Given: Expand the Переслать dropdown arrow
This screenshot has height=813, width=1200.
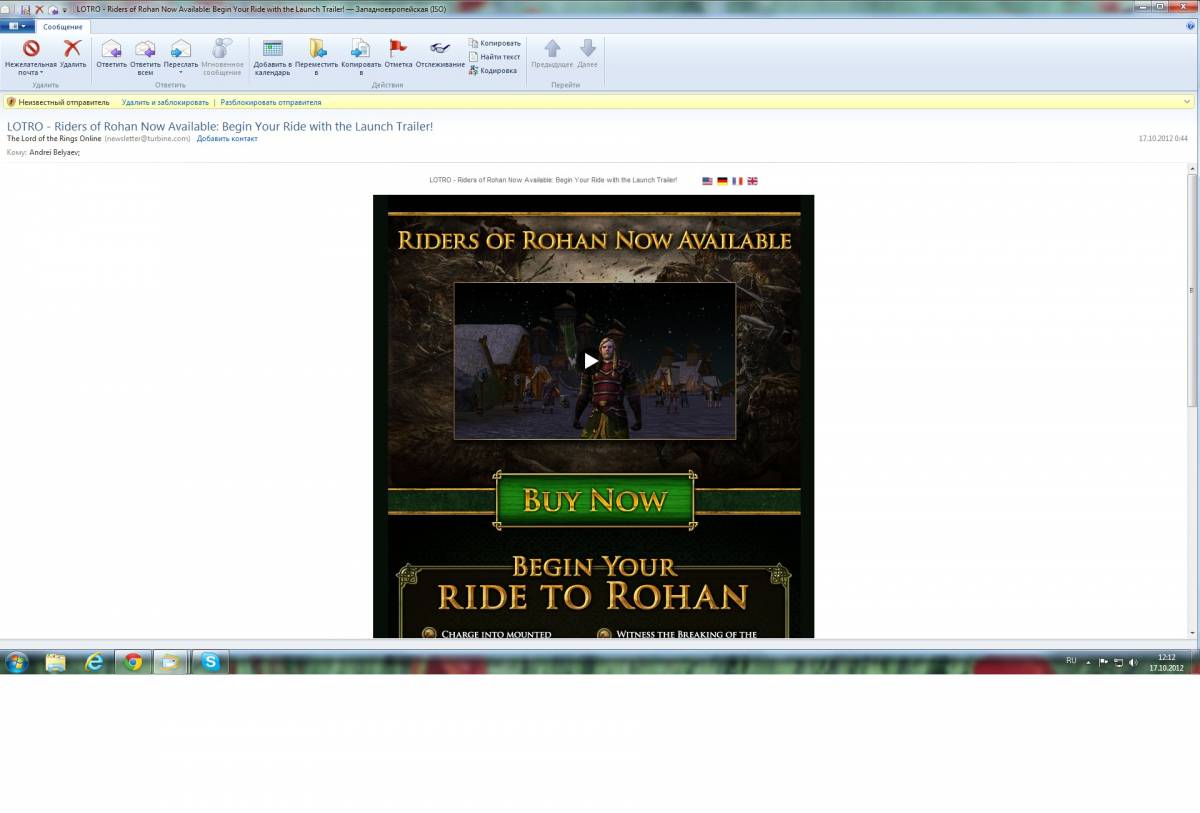Looking at the screenshot, I should (181, 73).
